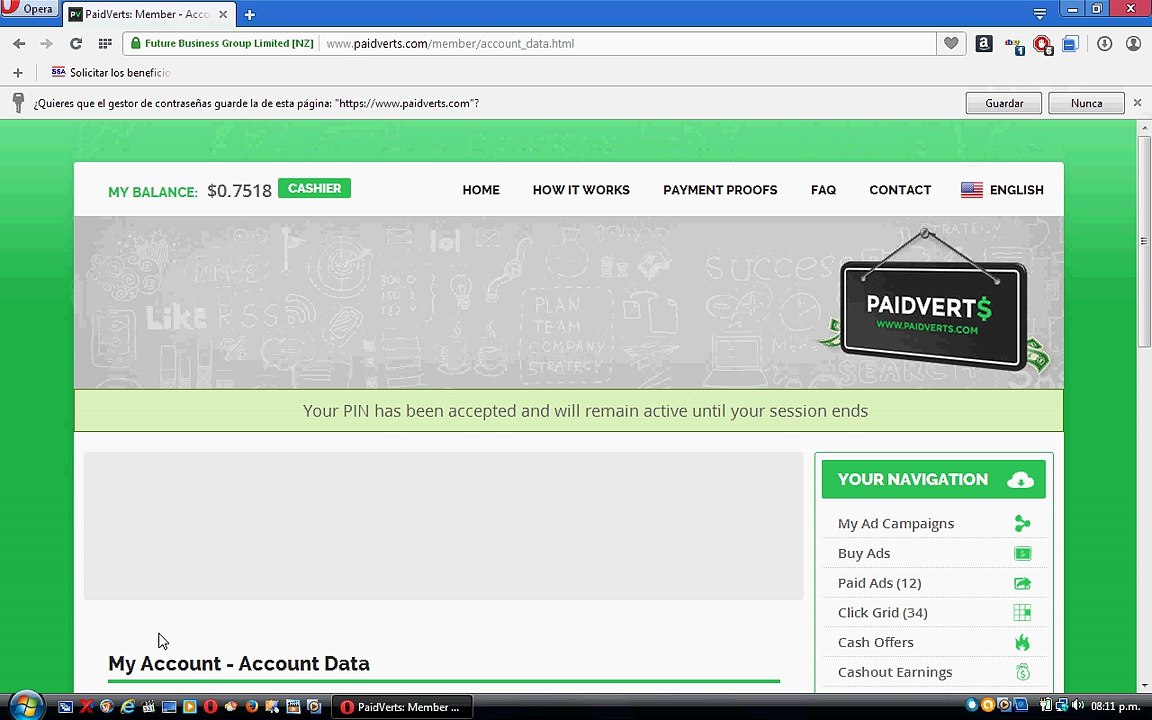
Task: Click the page vertical scrollbar thumb
Action: [x=1144, y=240]
